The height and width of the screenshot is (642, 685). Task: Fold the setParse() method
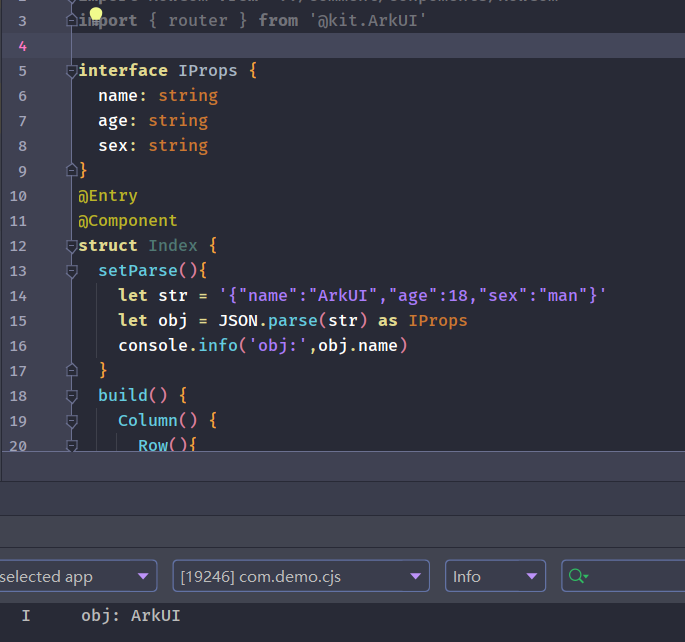pyautogui.click(x=71, y=271)
